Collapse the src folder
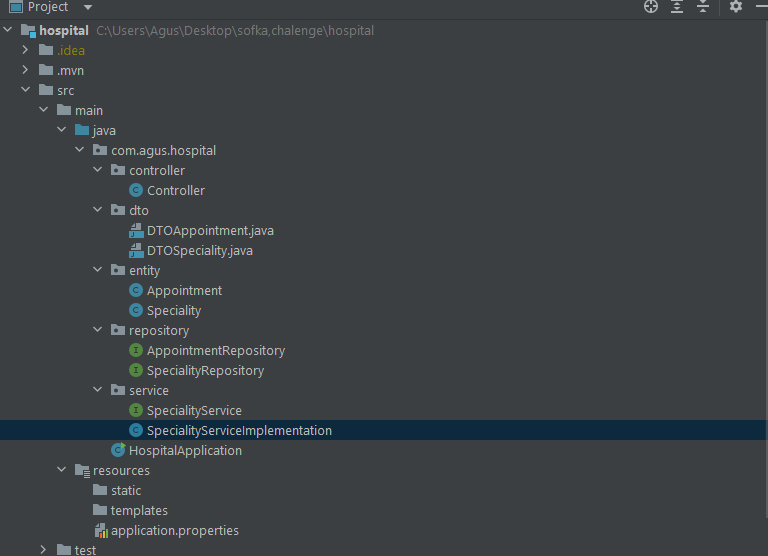The height and width of the screenshot is (556, 768). (x=25, y=90)
